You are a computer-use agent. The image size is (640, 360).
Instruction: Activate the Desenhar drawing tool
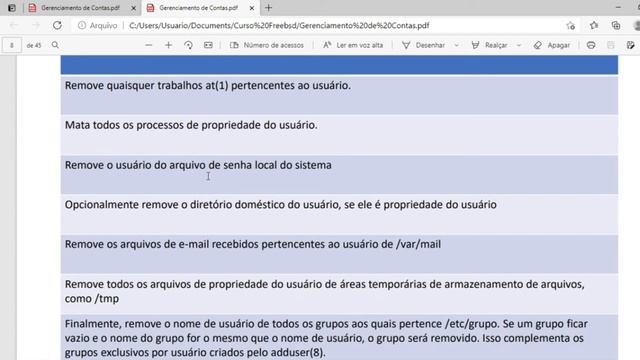pos(423,45)
